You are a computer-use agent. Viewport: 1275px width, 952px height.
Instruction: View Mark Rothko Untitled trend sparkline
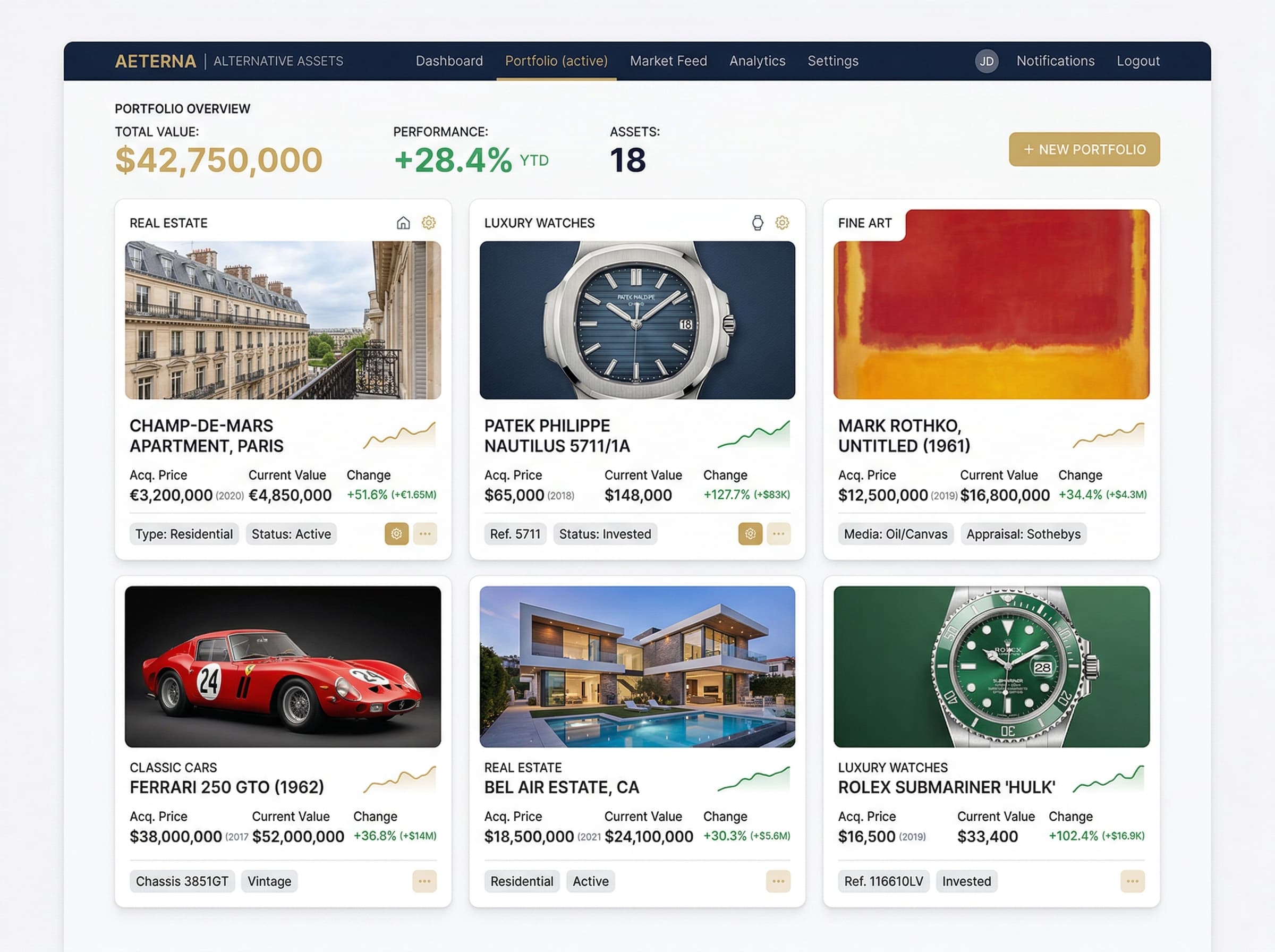tap(1109, 435)
